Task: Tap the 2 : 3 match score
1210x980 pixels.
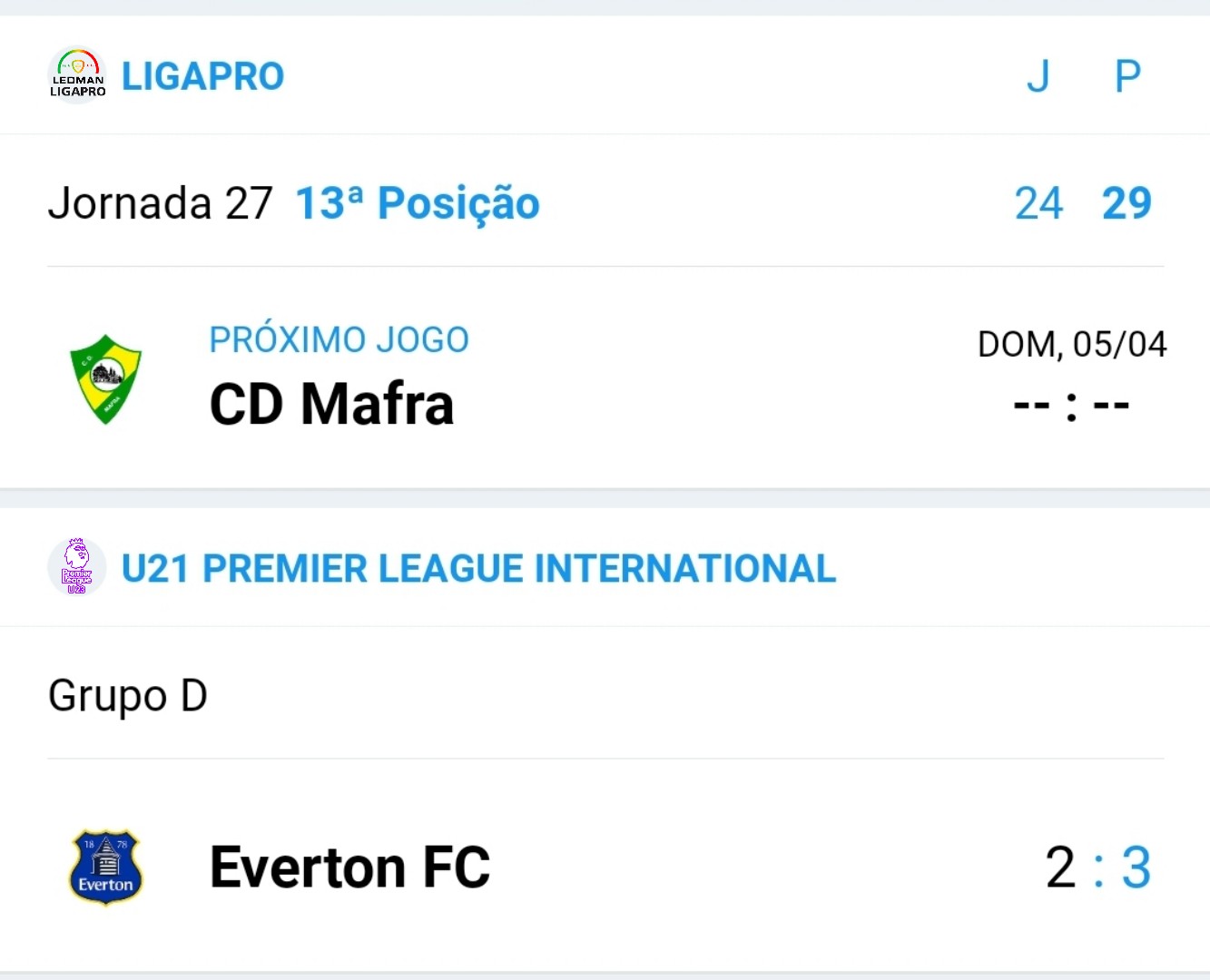Action: [1098, 867]
